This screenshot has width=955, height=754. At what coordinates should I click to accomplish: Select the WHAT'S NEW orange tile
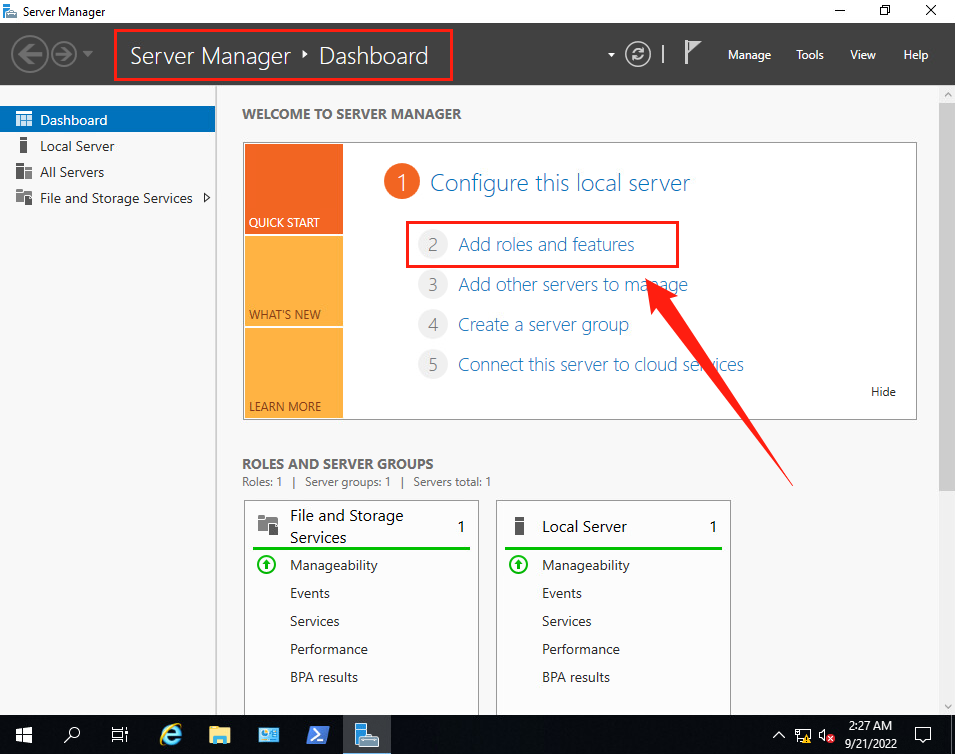point(293,281)
